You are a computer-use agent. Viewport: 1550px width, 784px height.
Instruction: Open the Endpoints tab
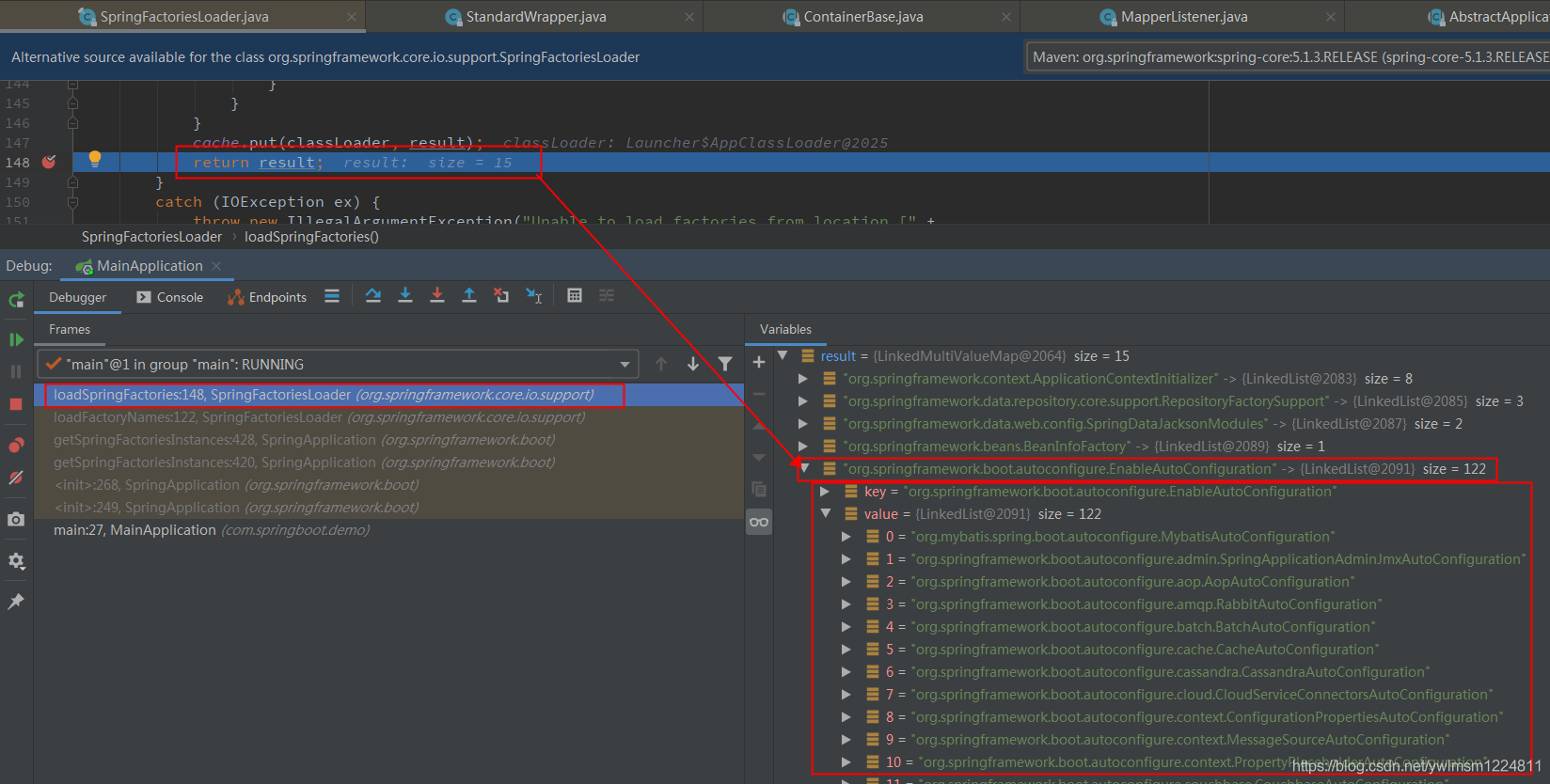pos(267,297)
